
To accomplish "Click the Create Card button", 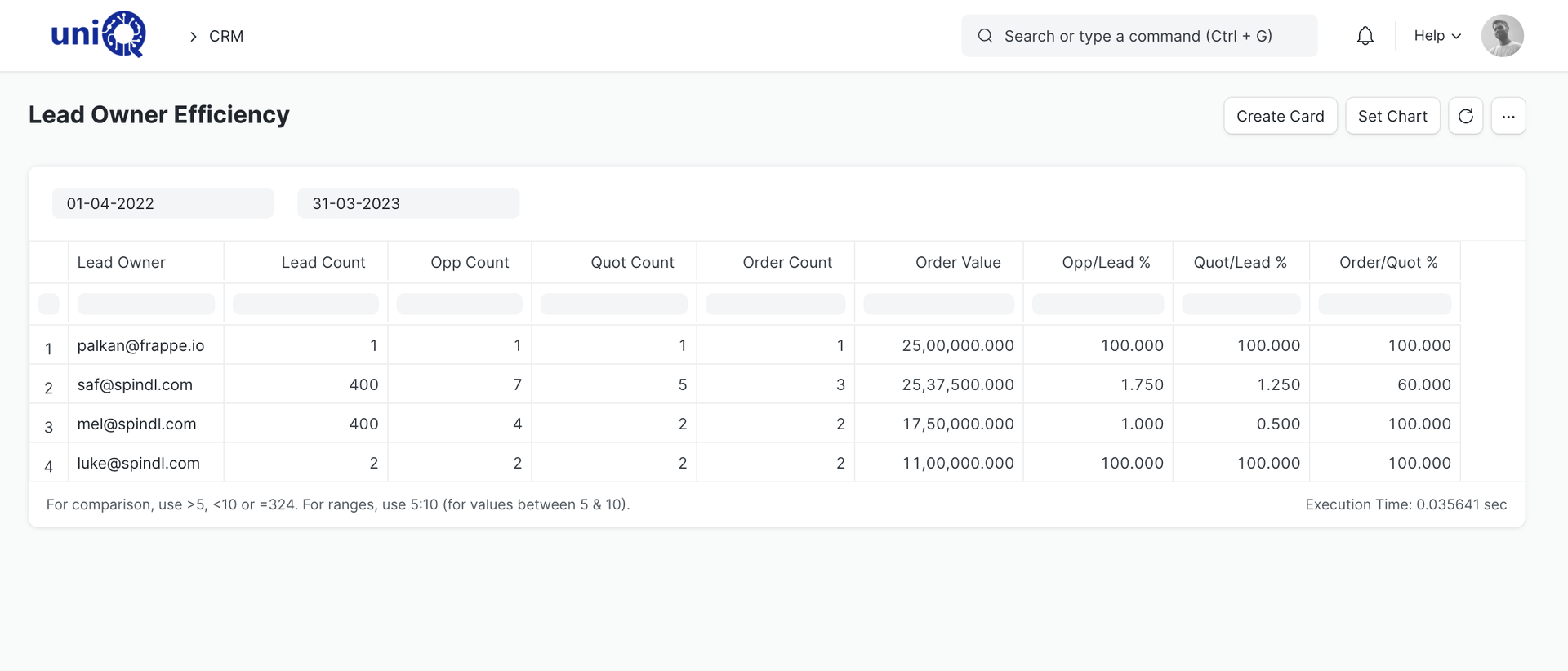I will click(1280, 116).
